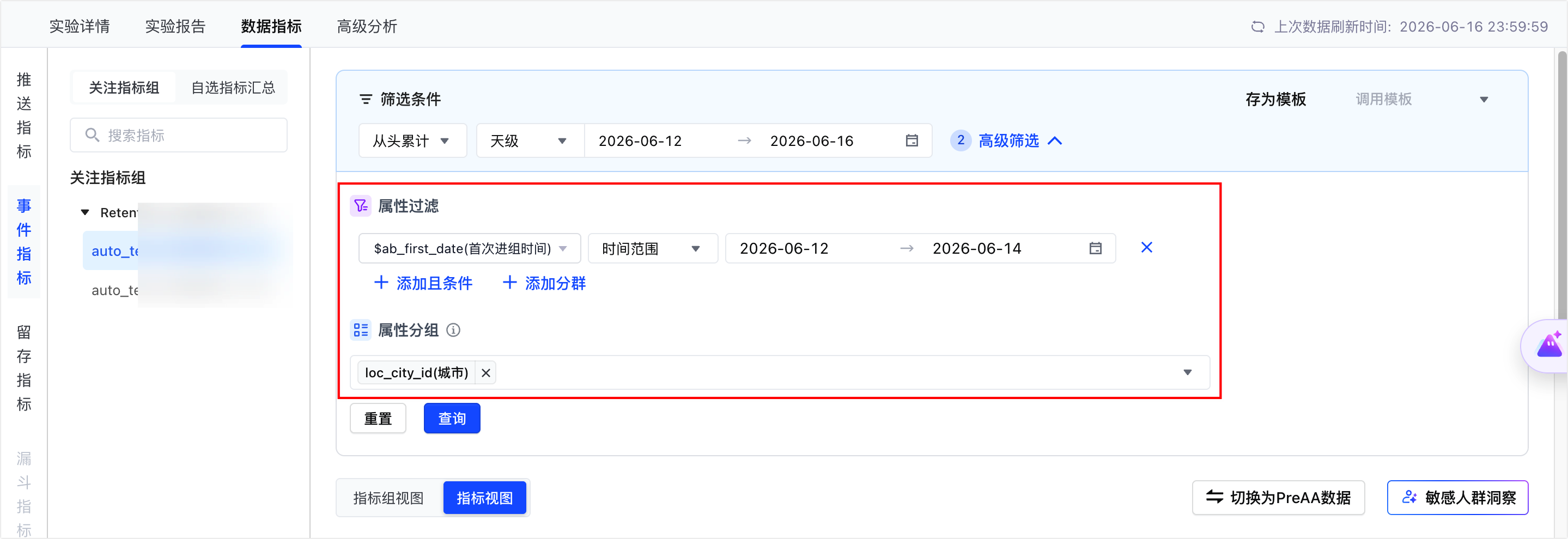1568x539 pixels.
Task: Switch to 指标视图 view
Action: [x=484, y=498]
